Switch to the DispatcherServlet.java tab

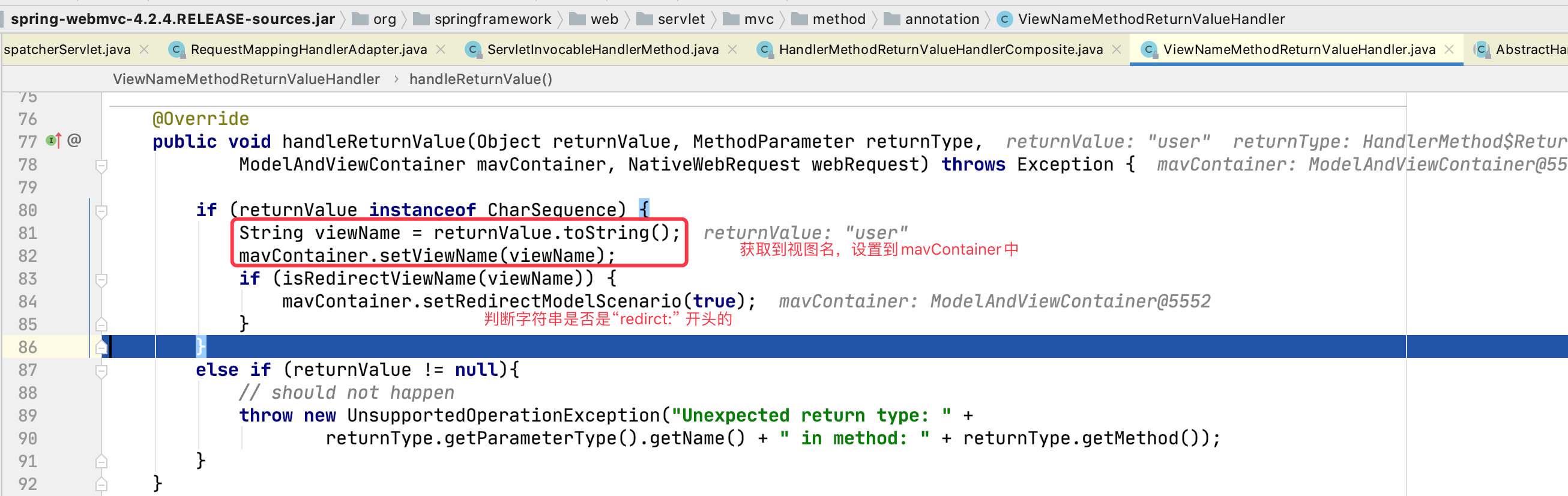coord(67,49)
